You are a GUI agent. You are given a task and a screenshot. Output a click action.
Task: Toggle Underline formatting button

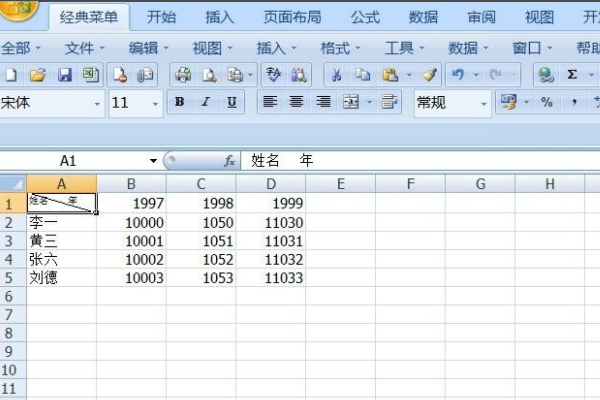tap(232, 102)
